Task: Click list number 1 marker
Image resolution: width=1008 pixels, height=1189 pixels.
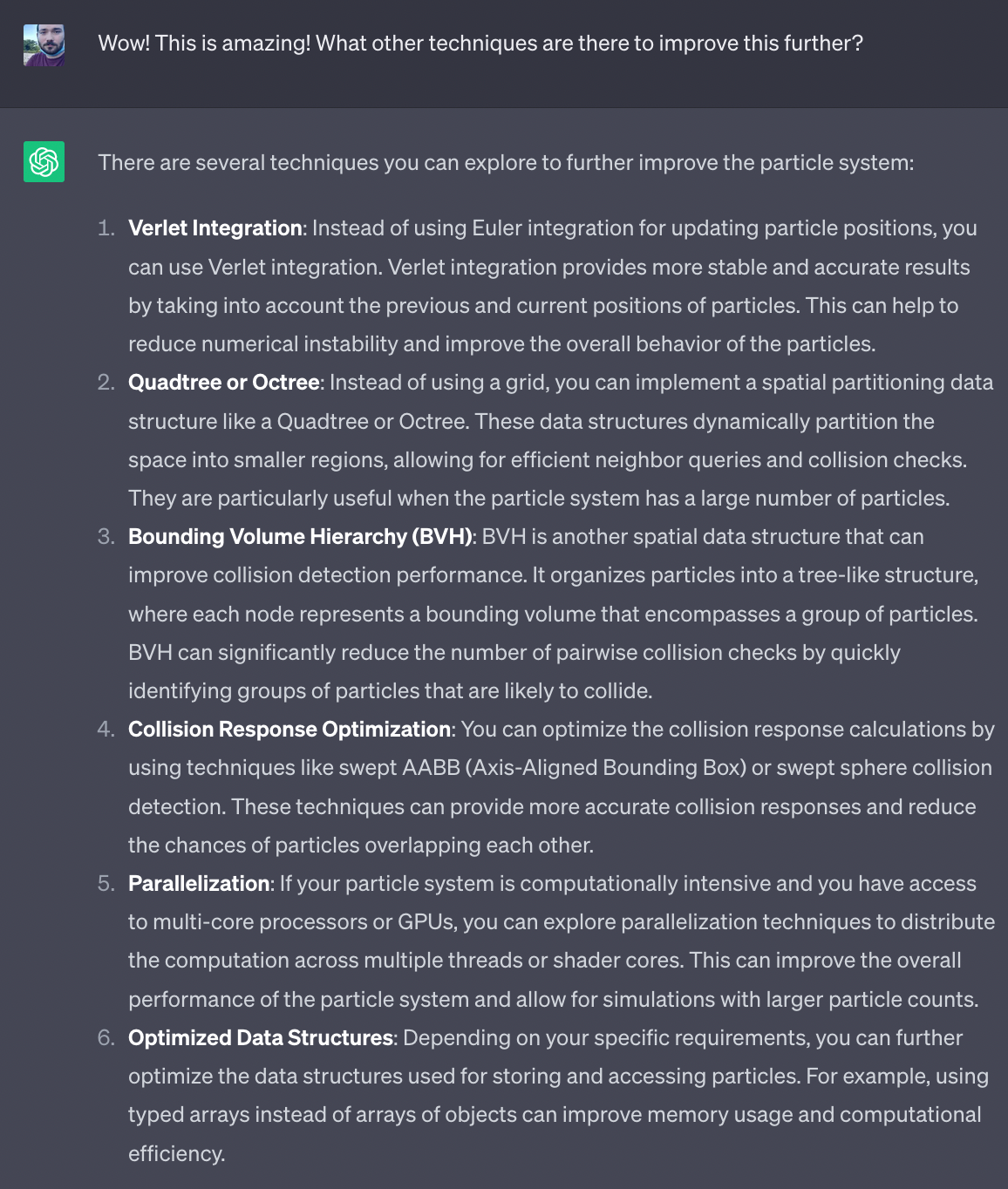Action: (x=106, y=228)
